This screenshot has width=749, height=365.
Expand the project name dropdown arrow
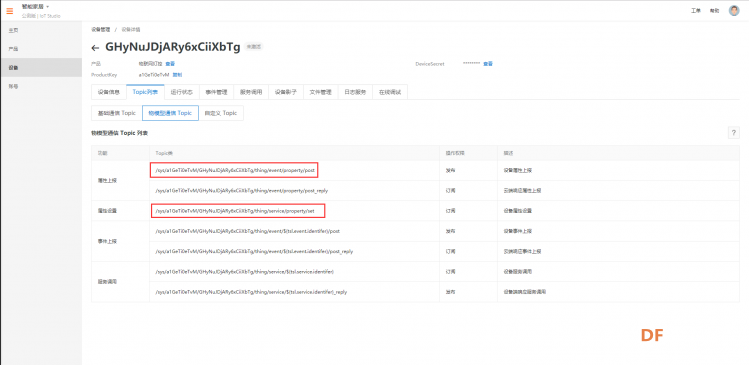[x=48, y=7]
